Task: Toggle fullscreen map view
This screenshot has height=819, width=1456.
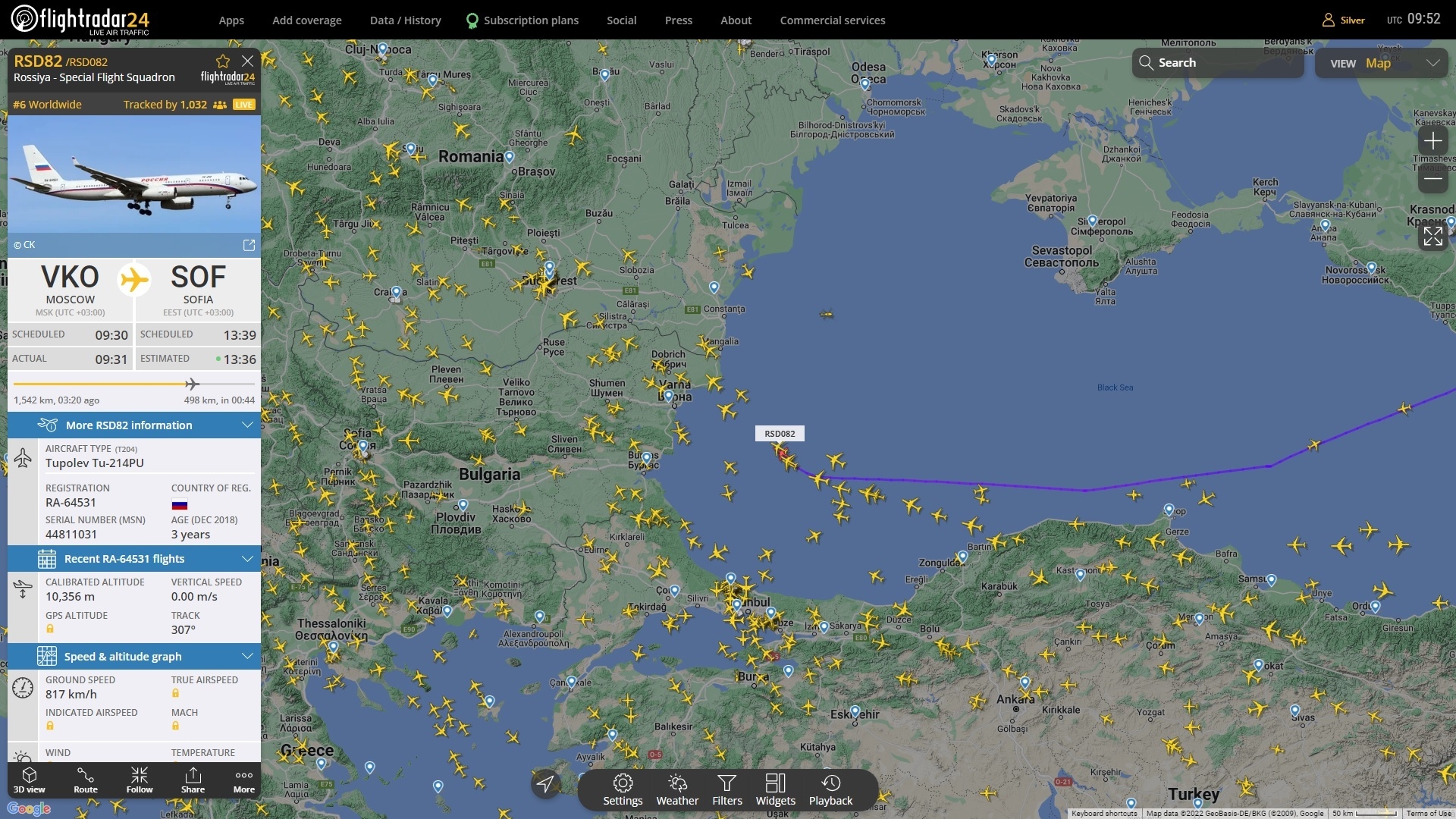Action: [x=1432, y=237]
